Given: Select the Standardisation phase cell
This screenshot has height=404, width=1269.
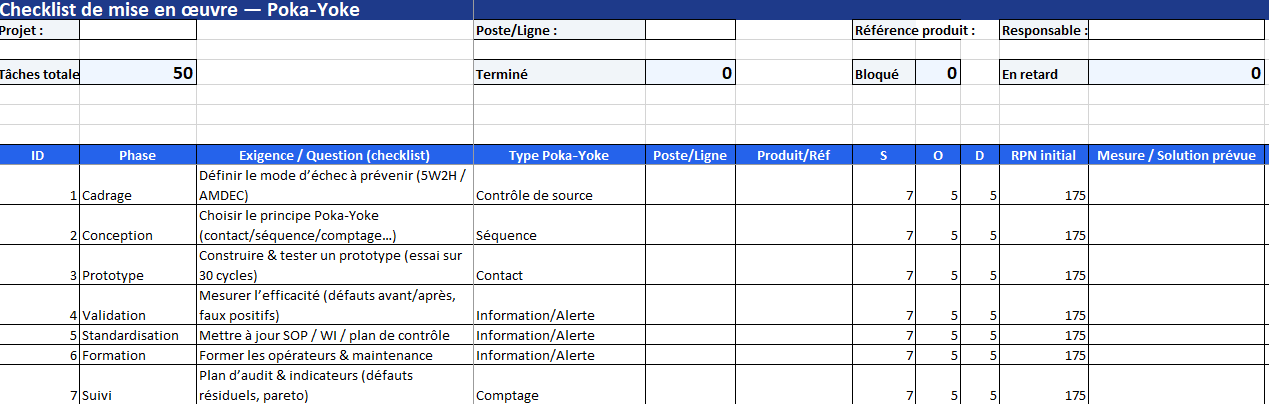Looking at the screenshot, I should (138, 335).
